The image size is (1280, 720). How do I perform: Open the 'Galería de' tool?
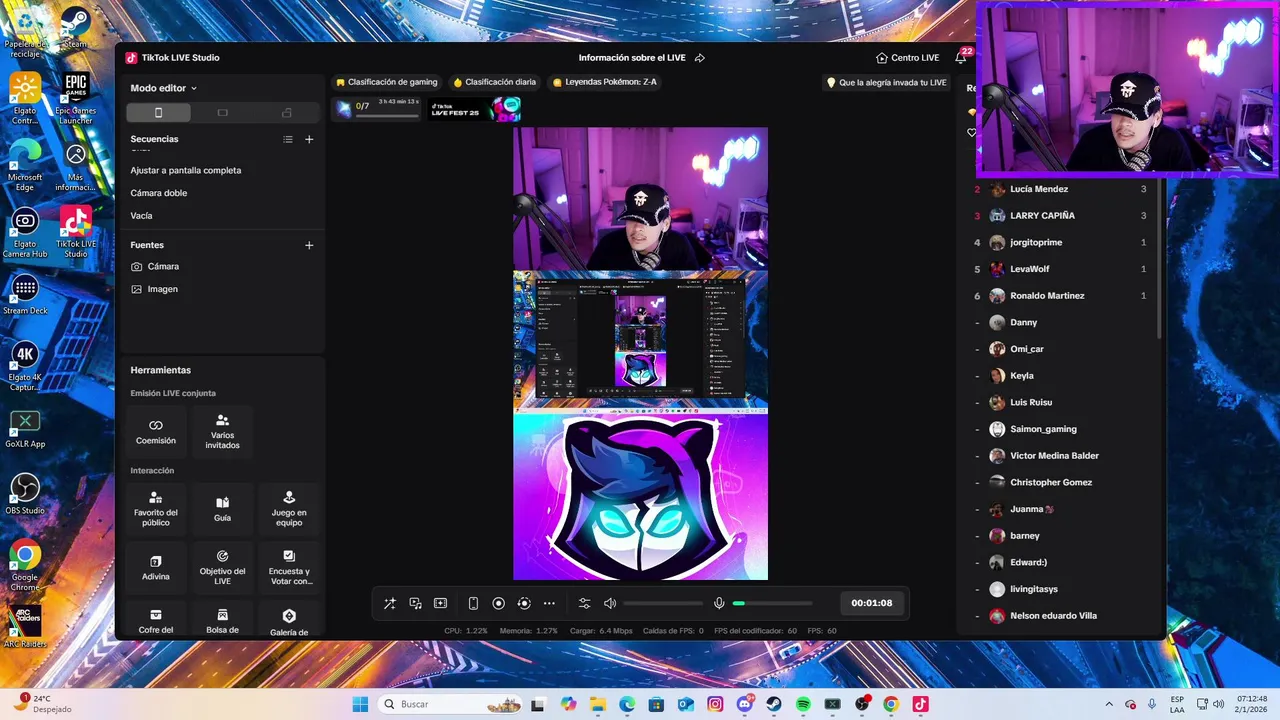(x=289, y=620)
